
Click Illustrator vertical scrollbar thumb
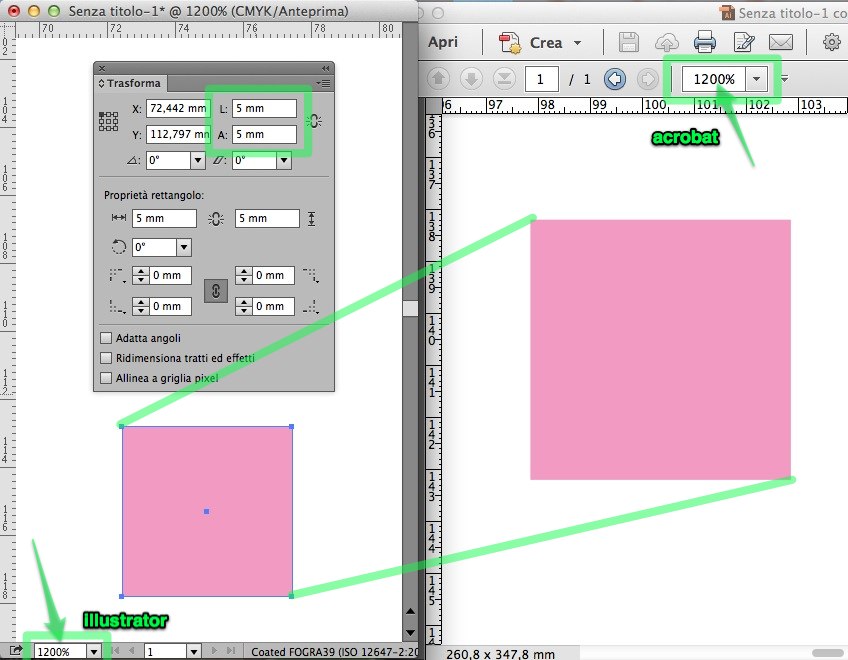point(410,308)
